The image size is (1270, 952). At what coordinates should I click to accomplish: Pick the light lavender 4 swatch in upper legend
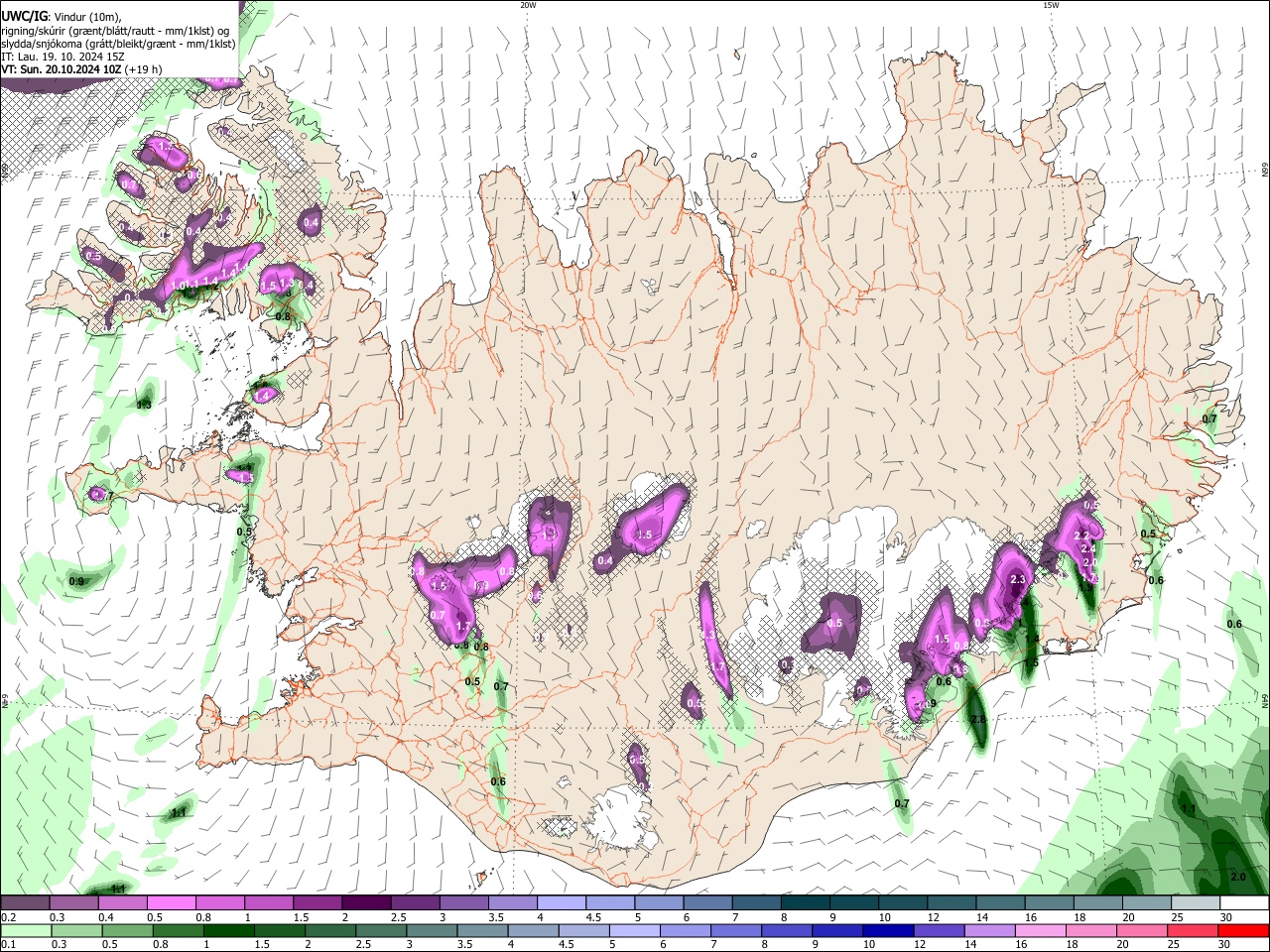pyautogui.click(x=562, y=902)
